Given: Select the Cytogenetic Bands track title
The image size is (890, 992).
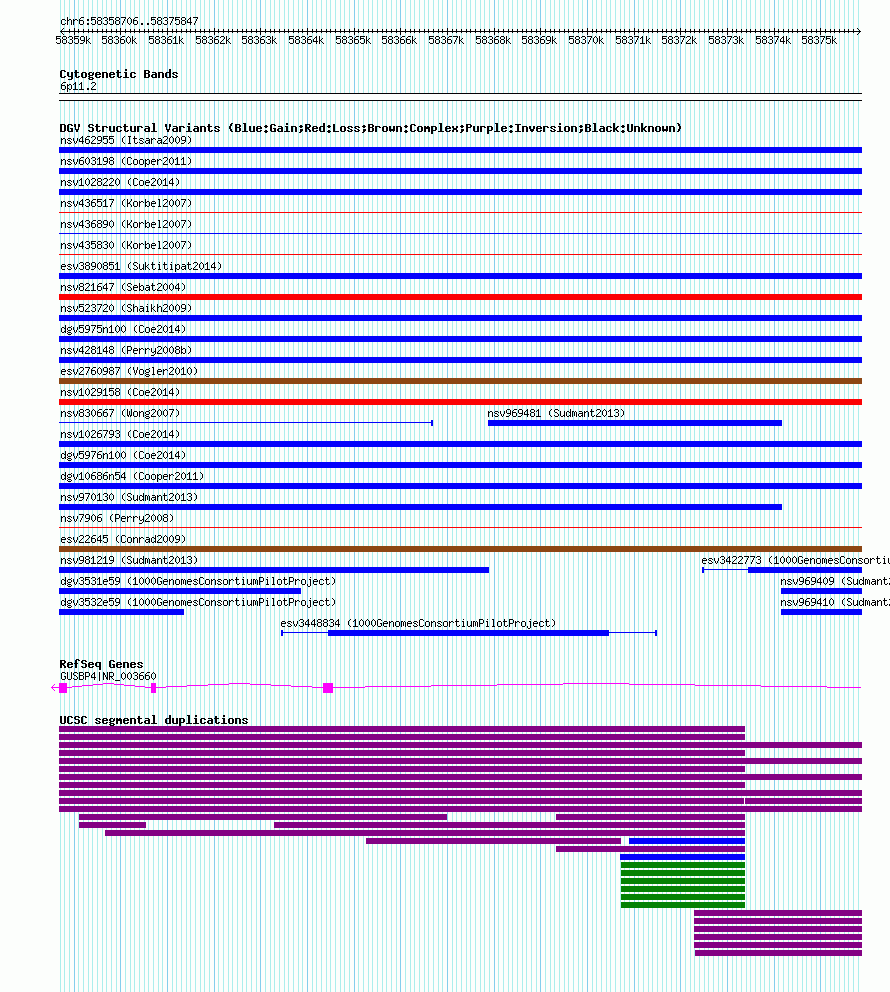Looking at the screenshot, I should (x=119, y=74).
